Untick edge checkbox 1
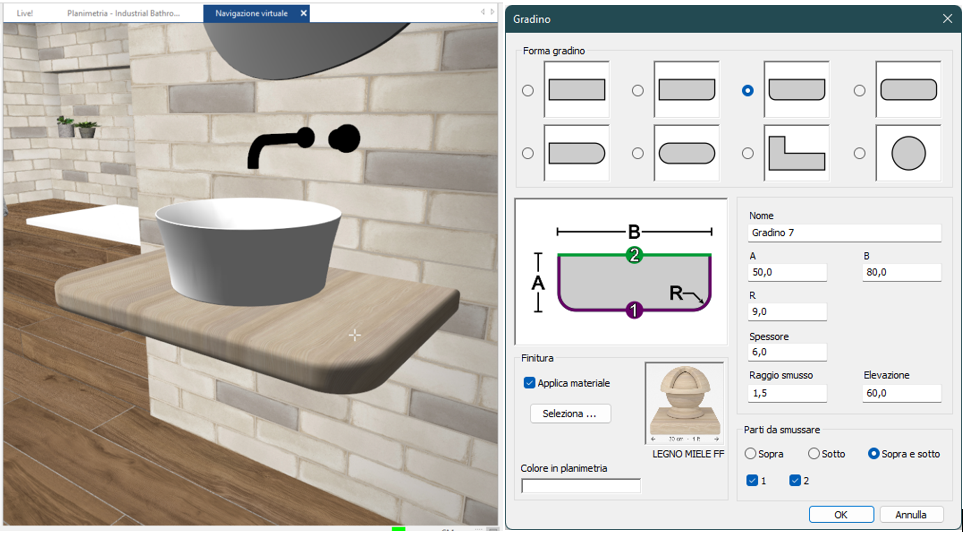 coord(752,480)
